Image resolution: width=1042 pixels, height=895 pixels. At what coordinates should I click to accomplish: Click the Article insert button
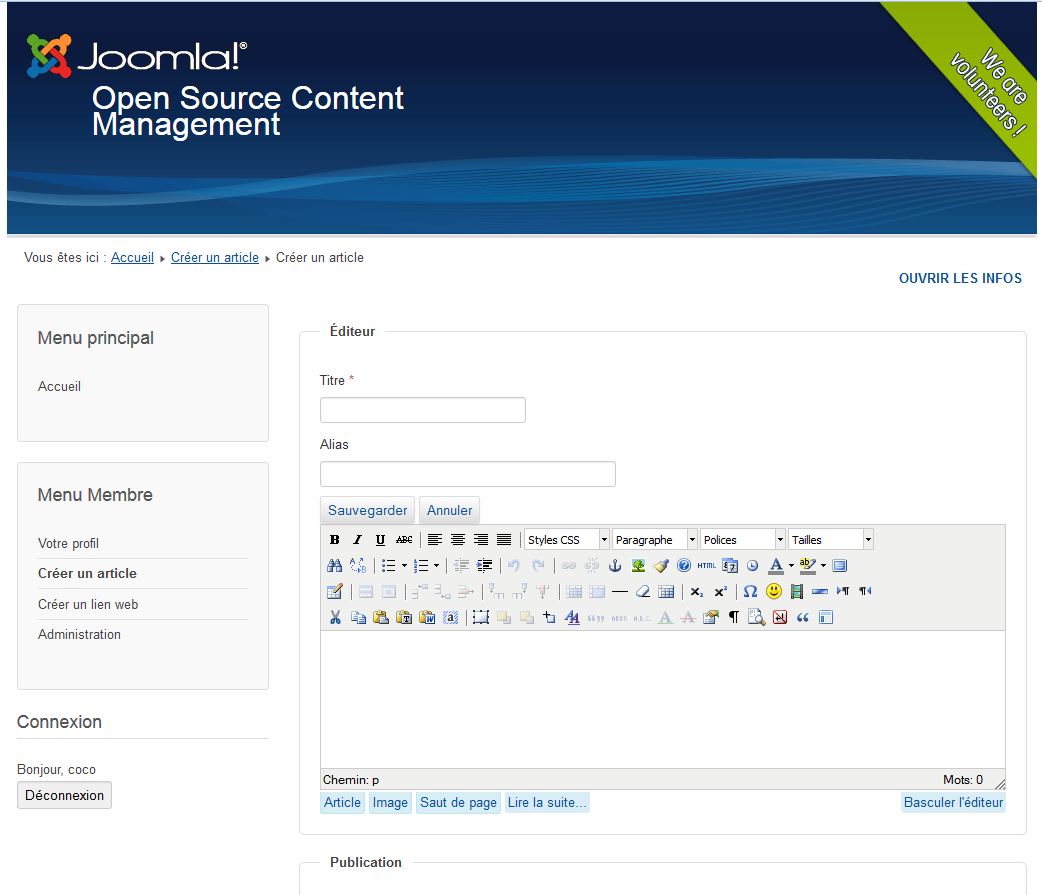coord(342,803)
